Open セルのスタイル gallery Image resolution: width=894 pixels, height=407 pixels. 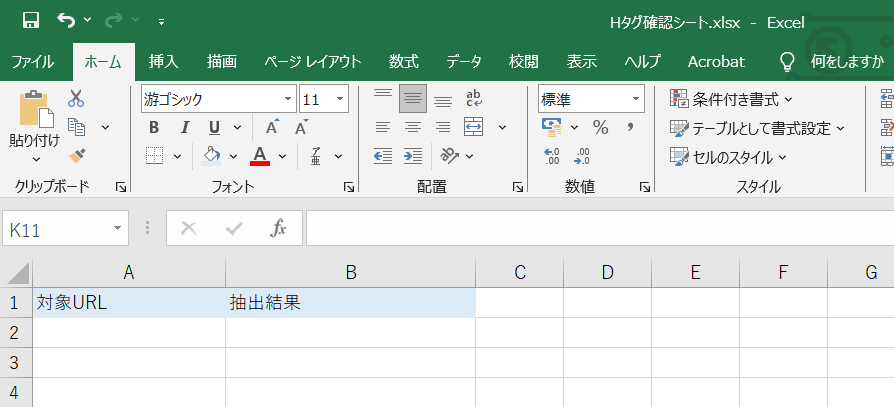[x=728, y=156]
